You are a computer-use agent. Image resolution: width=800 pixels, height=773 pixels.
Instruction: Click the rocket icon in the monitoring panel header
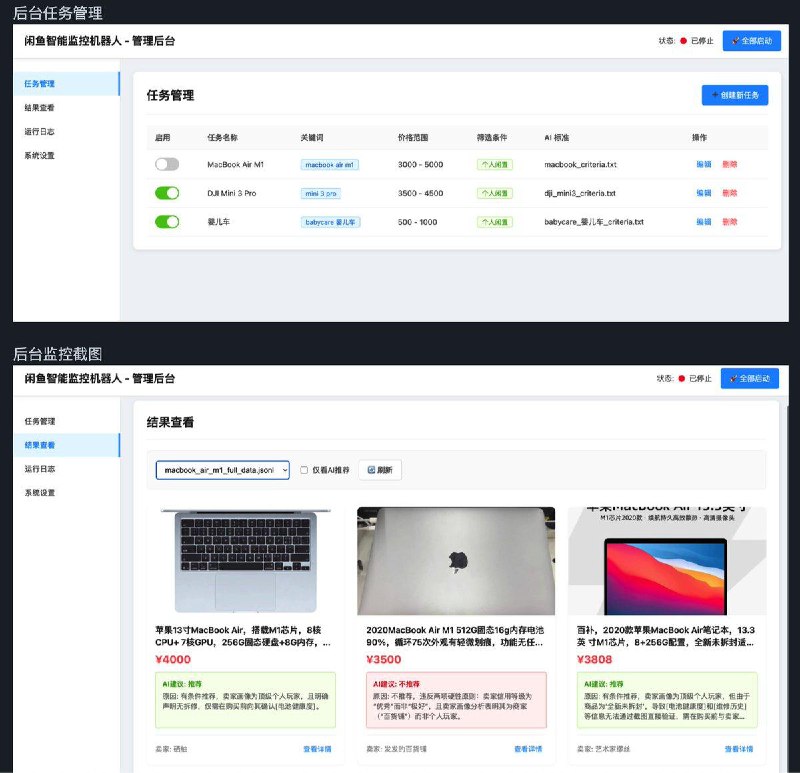point(735,379)
